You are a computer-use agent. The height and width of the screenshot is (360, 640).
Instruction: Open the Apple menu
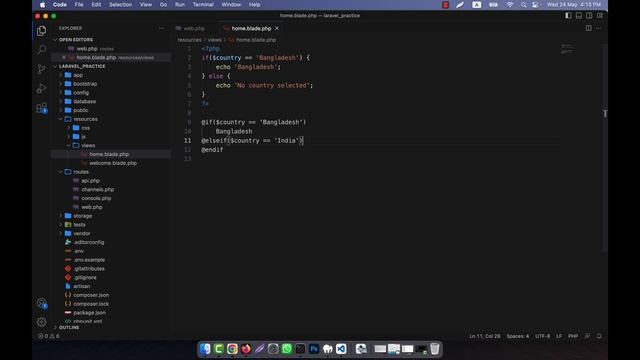tap(42, 5)
